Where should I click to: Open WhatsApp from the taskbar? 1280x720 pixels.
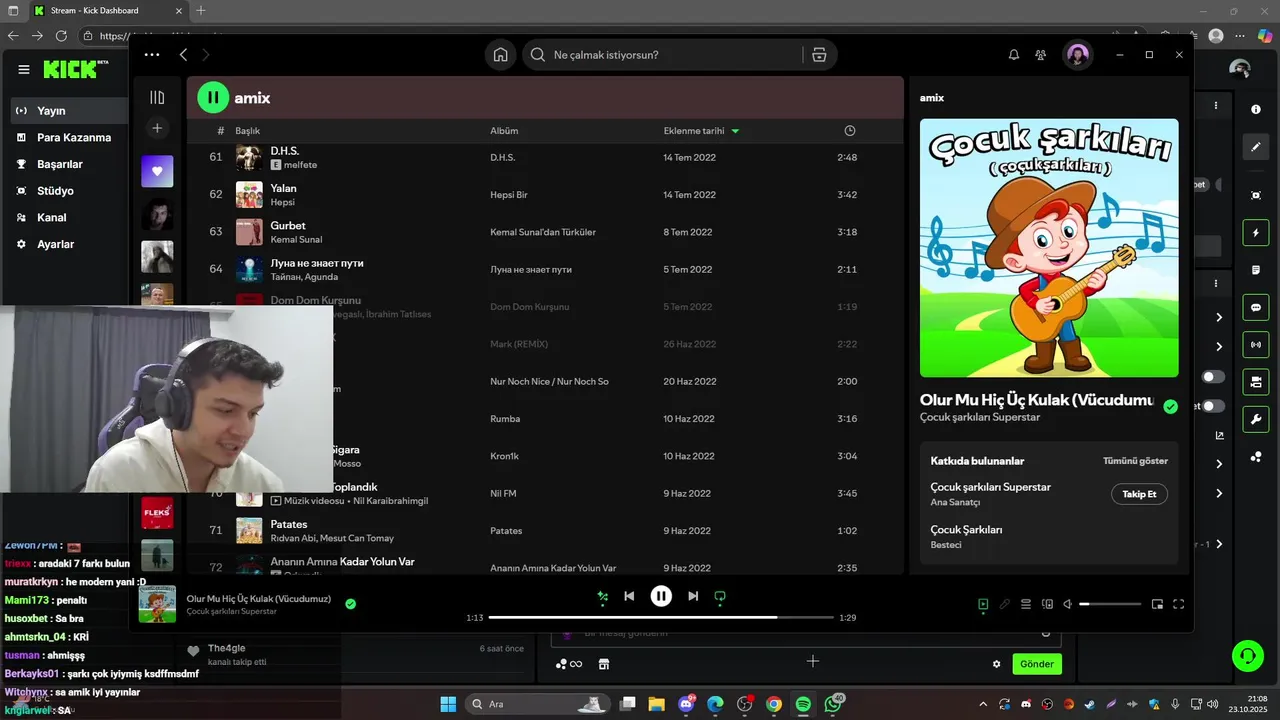[833, 704]
